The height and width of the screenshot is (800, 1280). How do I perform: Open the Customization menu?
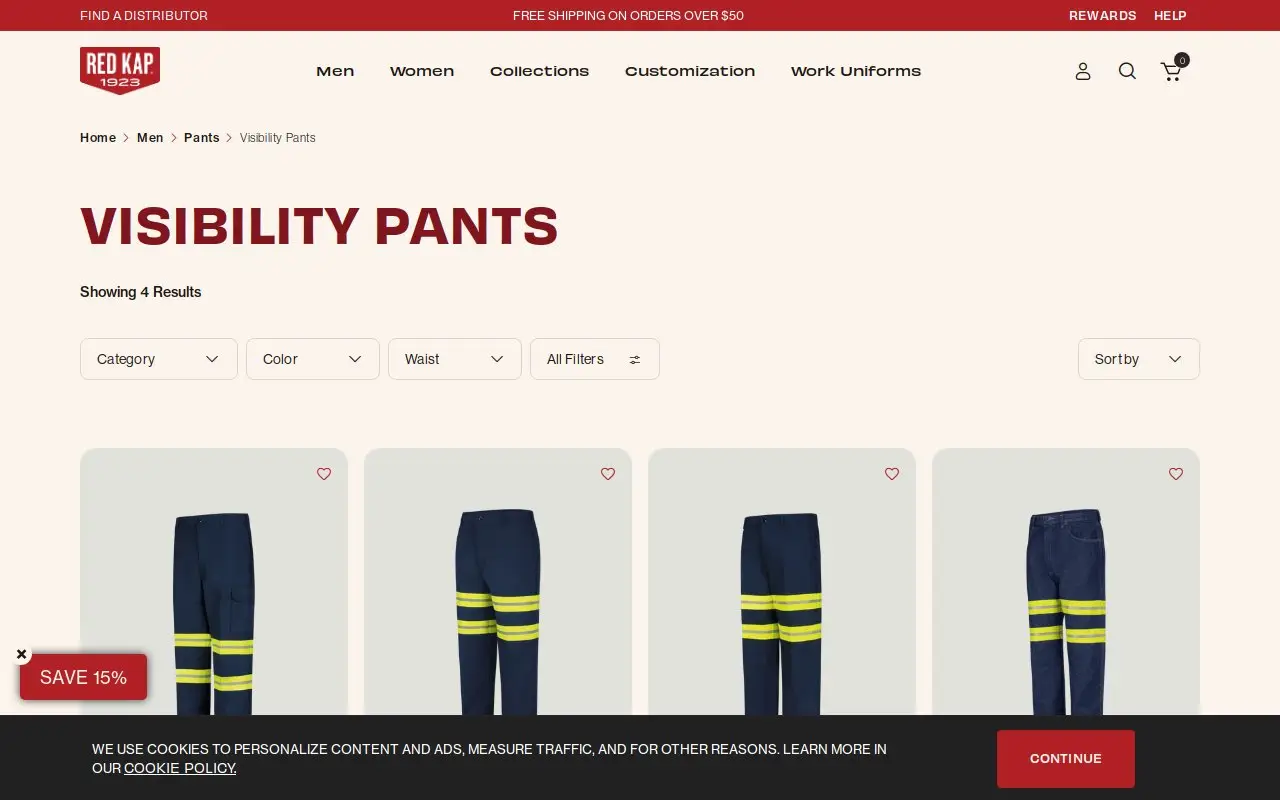(x=690, y=71)
